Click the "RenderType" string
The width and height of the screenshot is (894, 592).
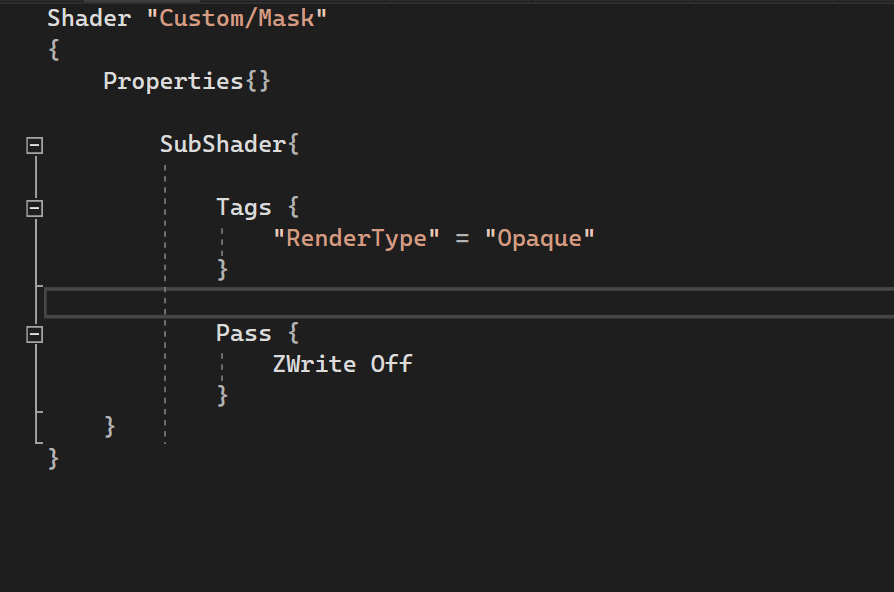(x=356, y=238)
